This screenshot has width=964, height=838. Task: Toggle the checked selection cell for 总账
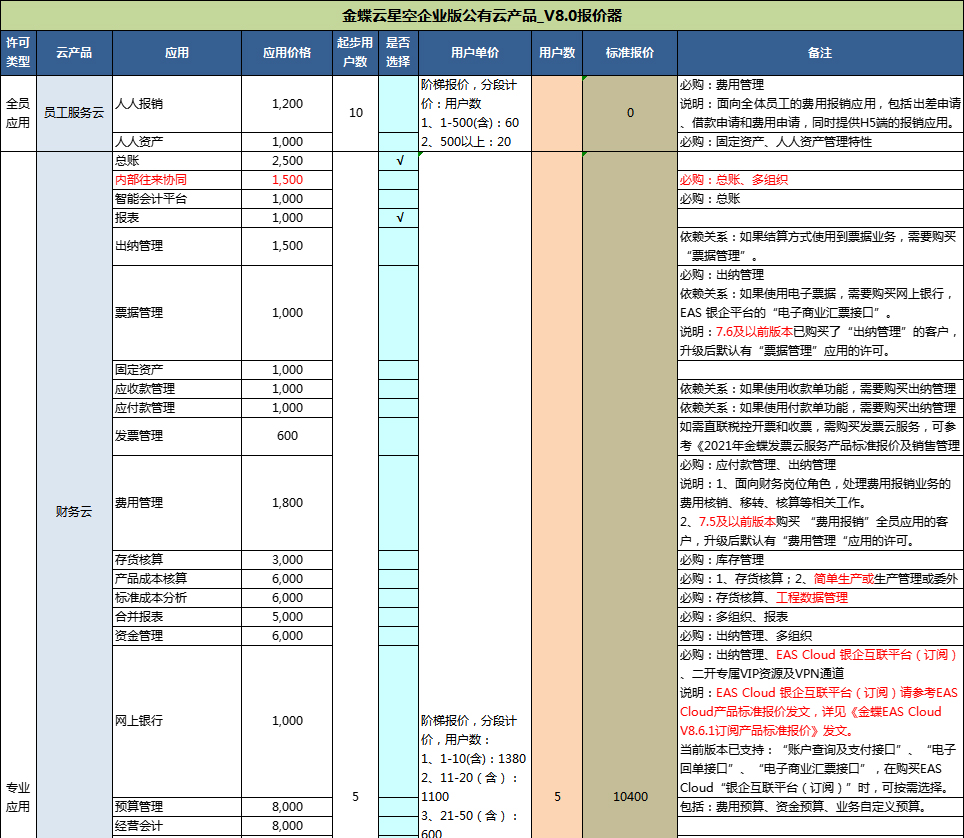tap(398, 161)
